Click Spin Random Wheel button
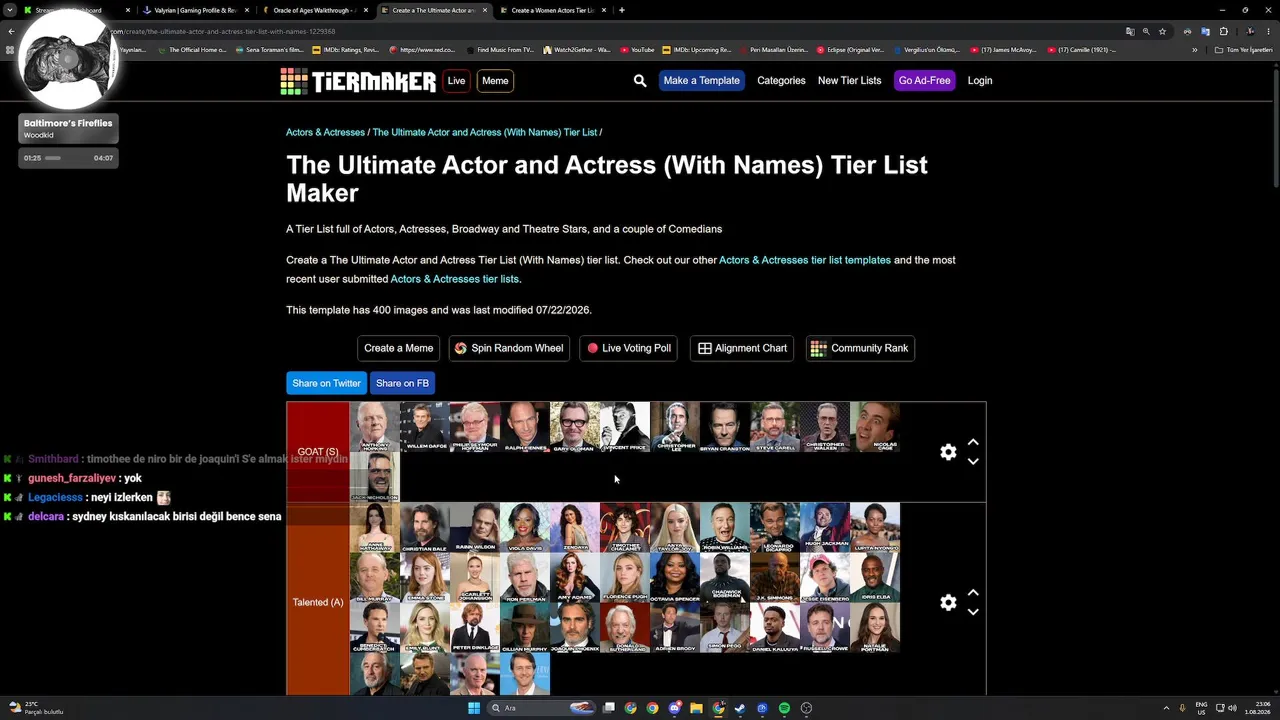The height and width of the screenshot is (720, 1280). click(509, 348)
